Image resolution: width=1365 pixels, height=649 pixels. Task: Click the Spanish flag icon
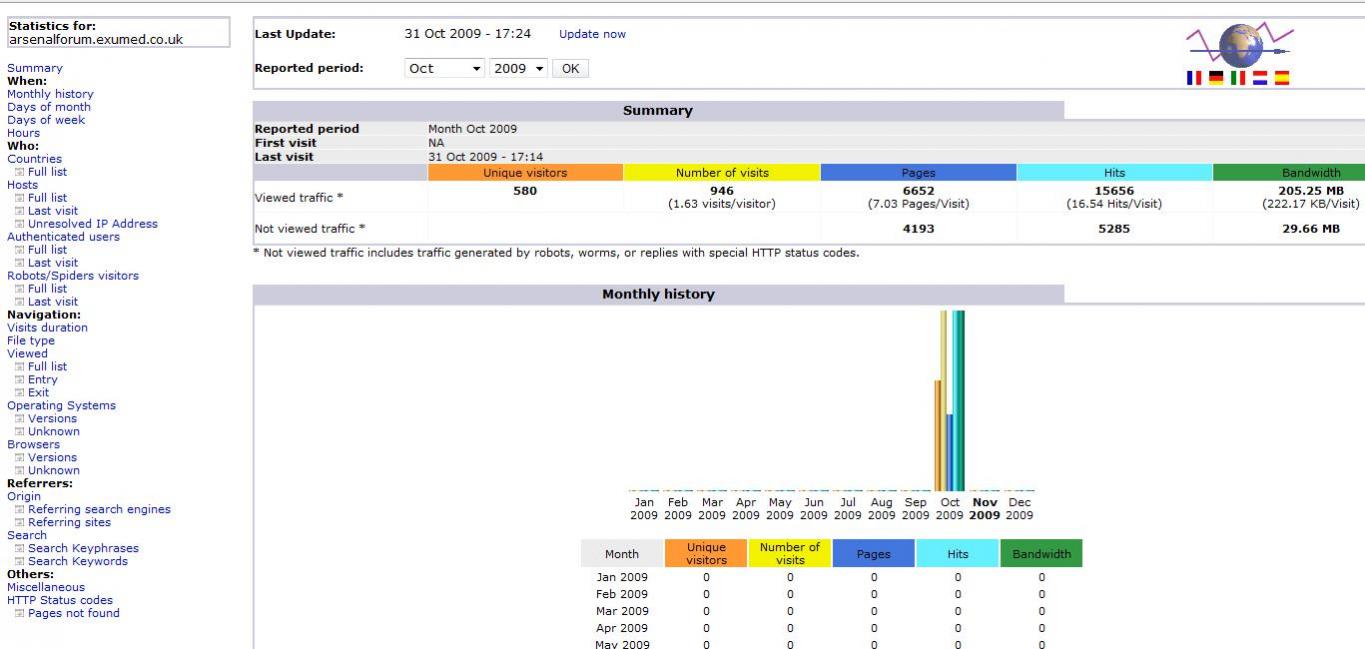point(1281,78)
